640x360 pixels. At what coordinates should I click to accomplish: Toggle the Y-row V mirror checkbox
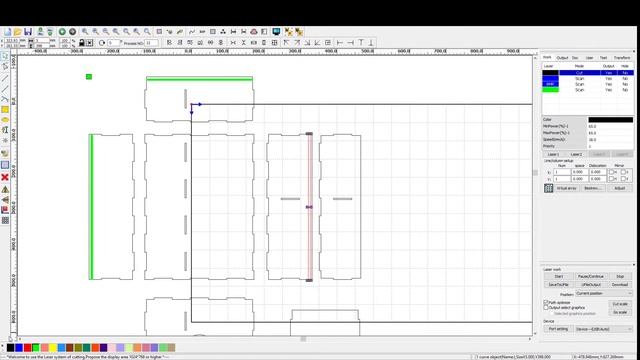pos(623,179)
